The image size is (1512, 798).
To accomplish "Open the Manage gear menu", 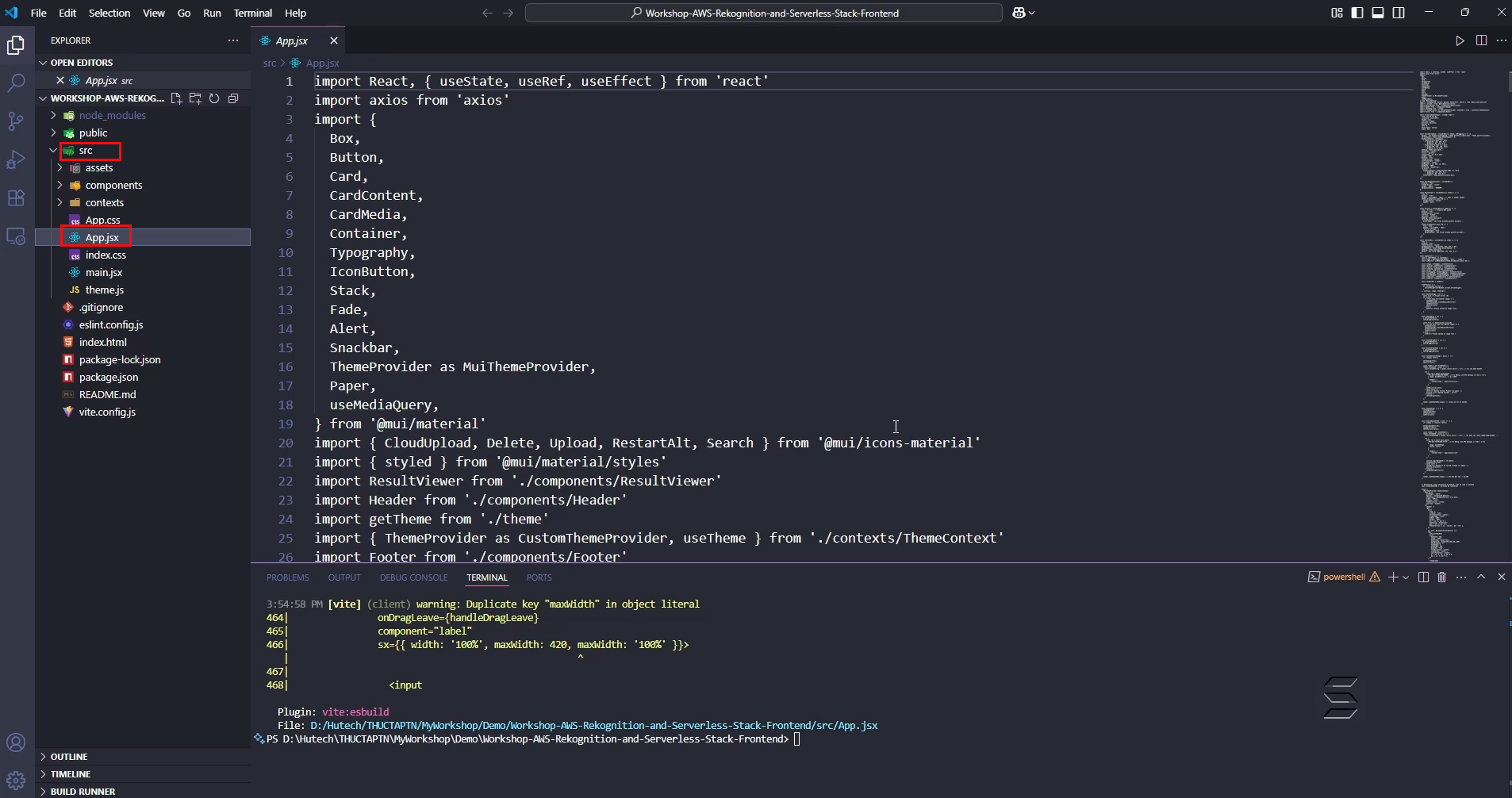I will 16,781.
